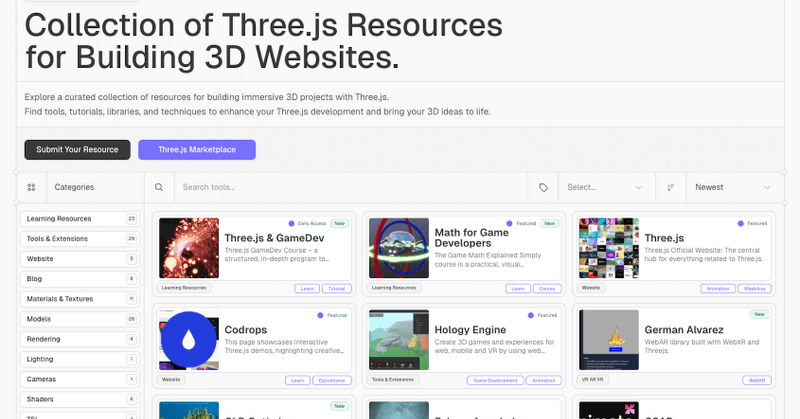
Task: Click Featured badge on Hology Engine card
Action: 542,315
